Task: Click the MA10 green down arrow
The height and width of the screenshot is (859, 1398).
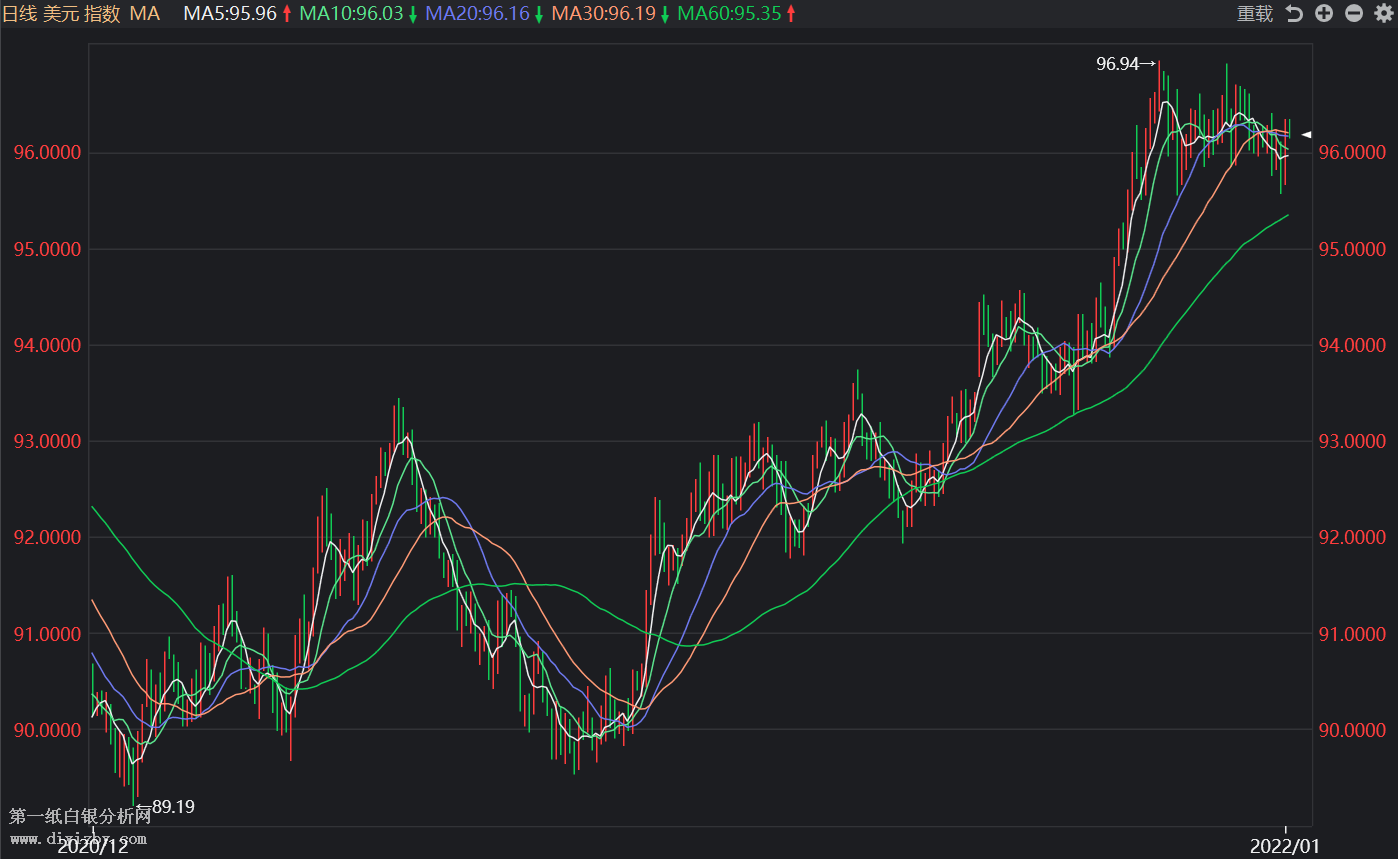Action: coord(412,15)
